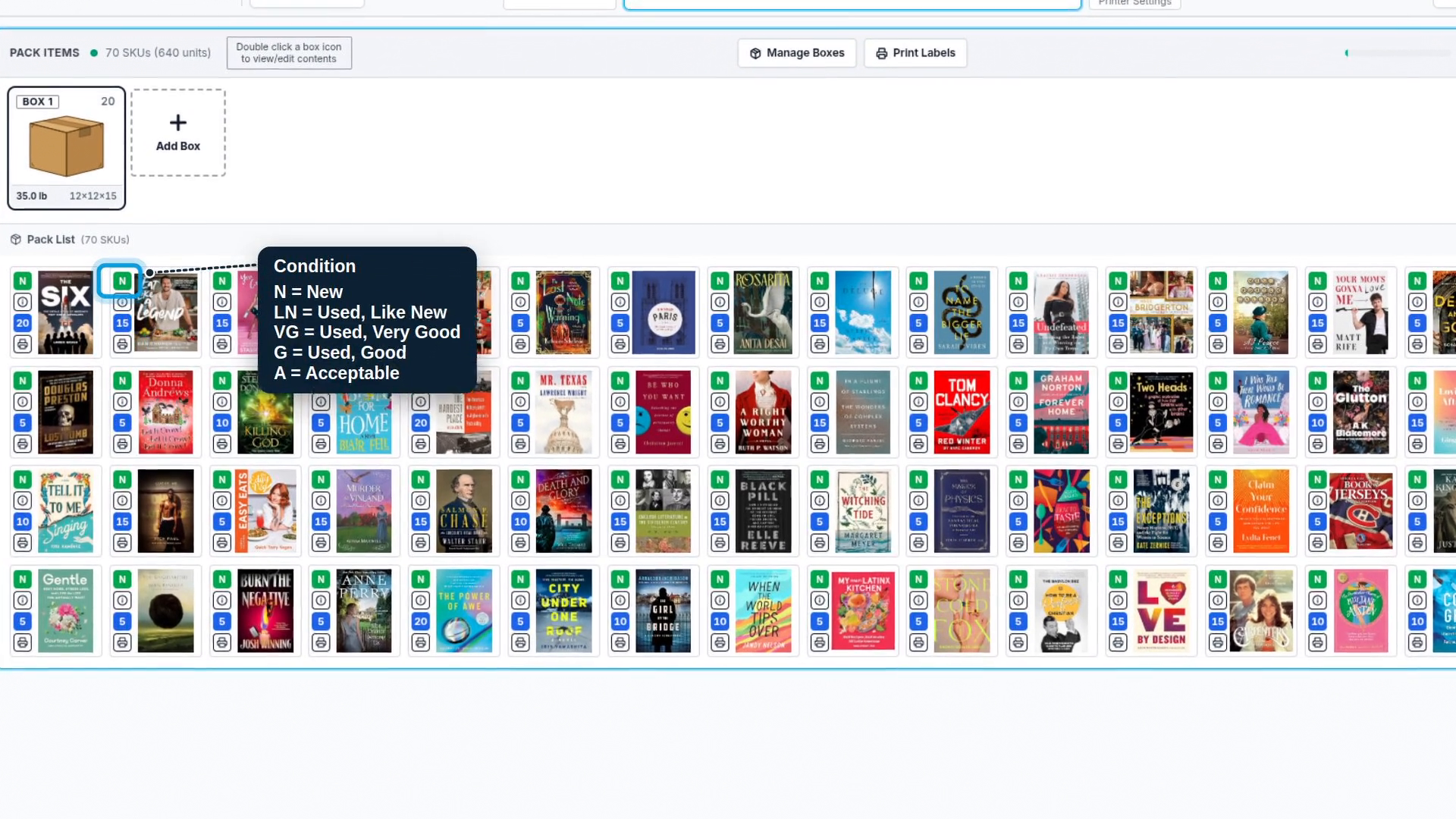Open info for the Douglas Preston Lost Tomb book
The width and height of the screenshot is (1456, 819).
pyautogui.click(x=23, y=401)
